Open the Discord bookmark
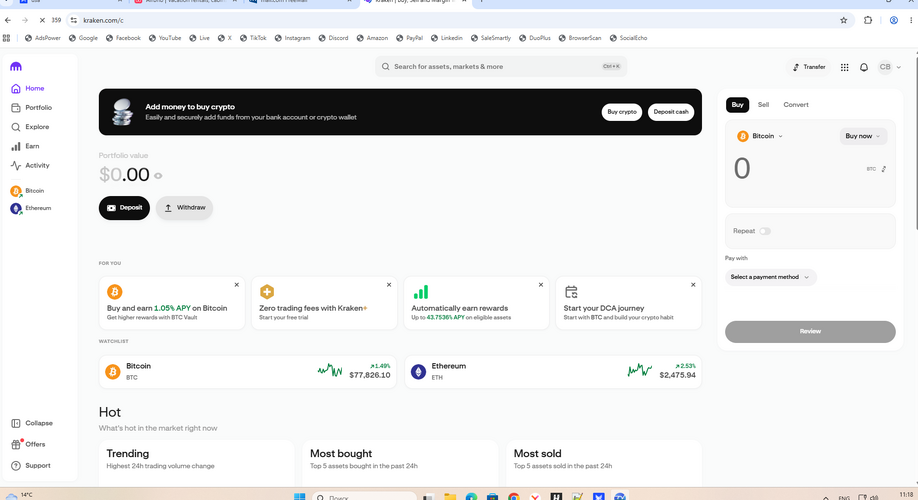 [333, 38]
